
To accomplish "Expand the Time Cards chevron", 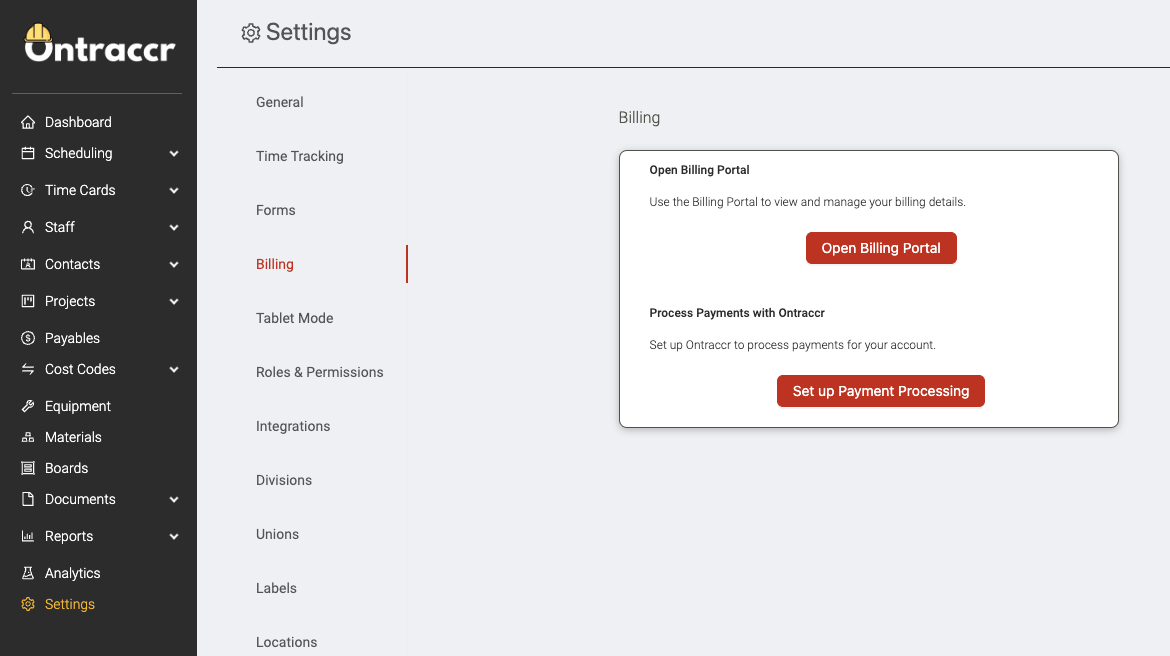I will [x=174, y=190].
